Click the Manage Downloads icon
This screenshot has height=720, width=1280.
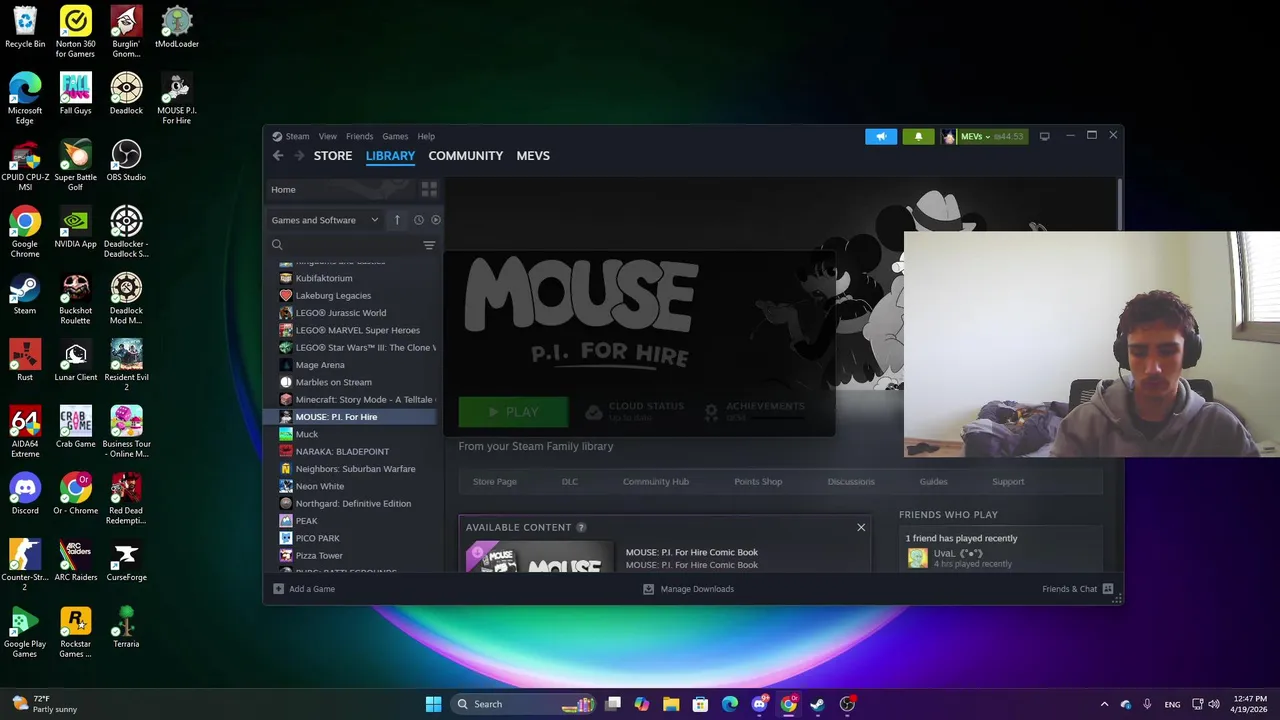point(648,589)
